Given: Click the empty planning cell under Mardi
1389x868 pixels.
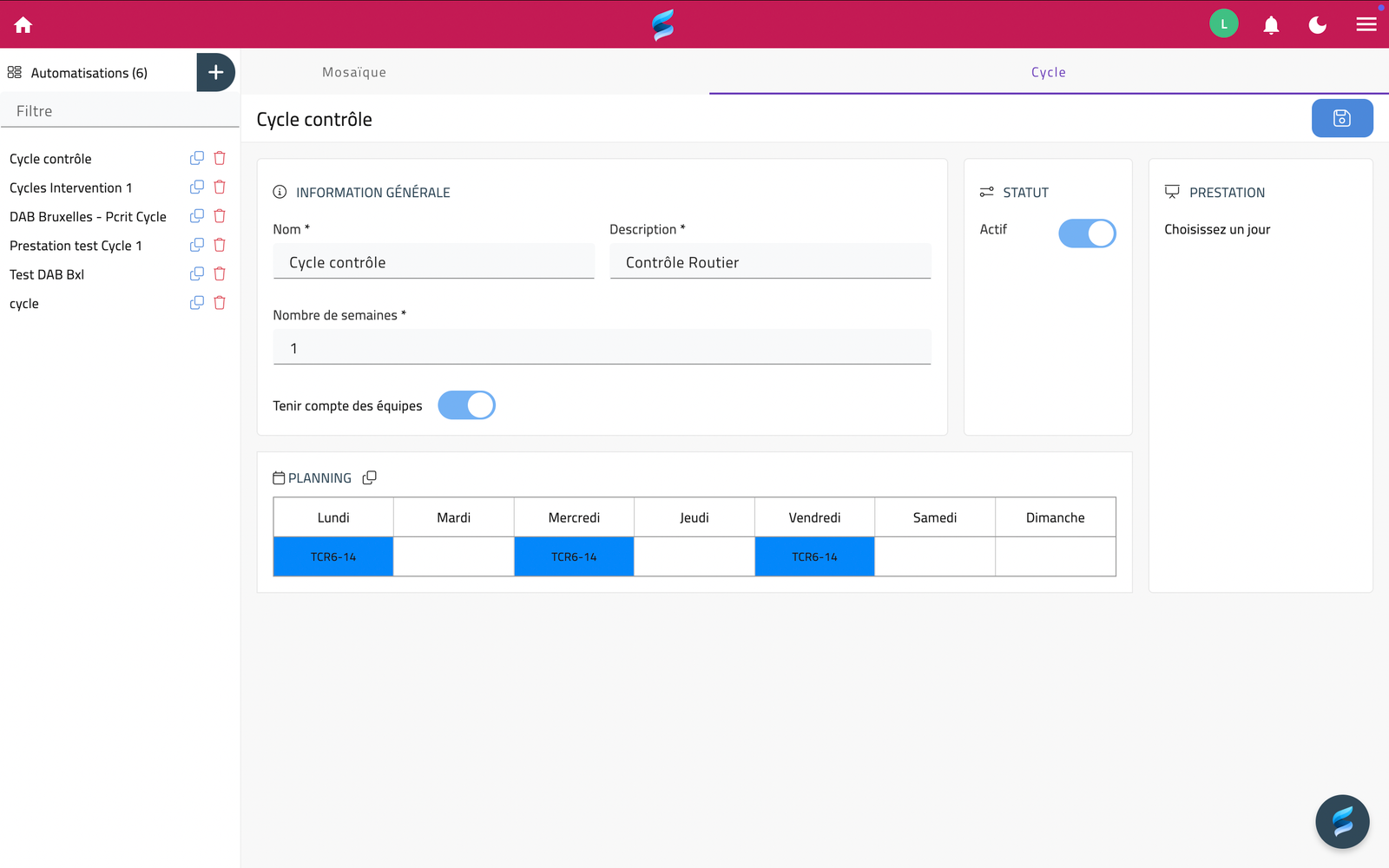Looking at the screenshot, I should [x=454, y=556].
